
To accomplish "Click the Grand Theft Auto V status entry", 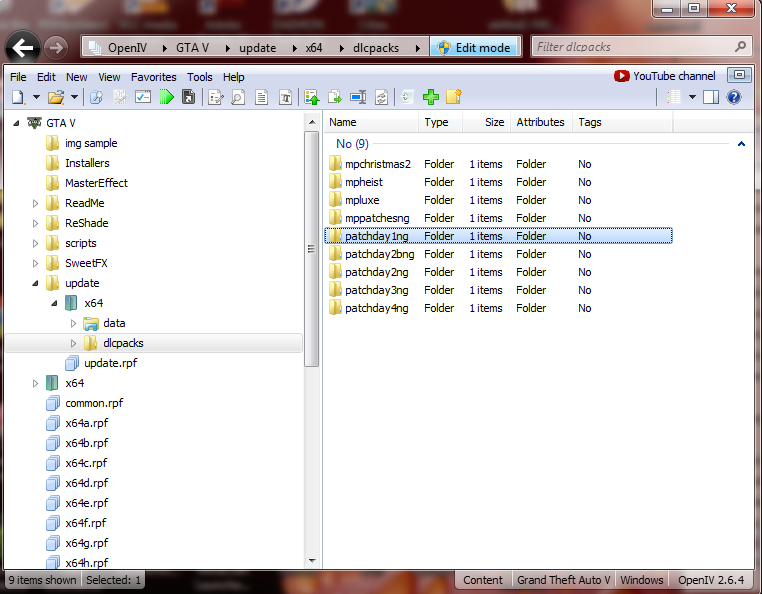I will pyautogui.click(x=563, y=580).
